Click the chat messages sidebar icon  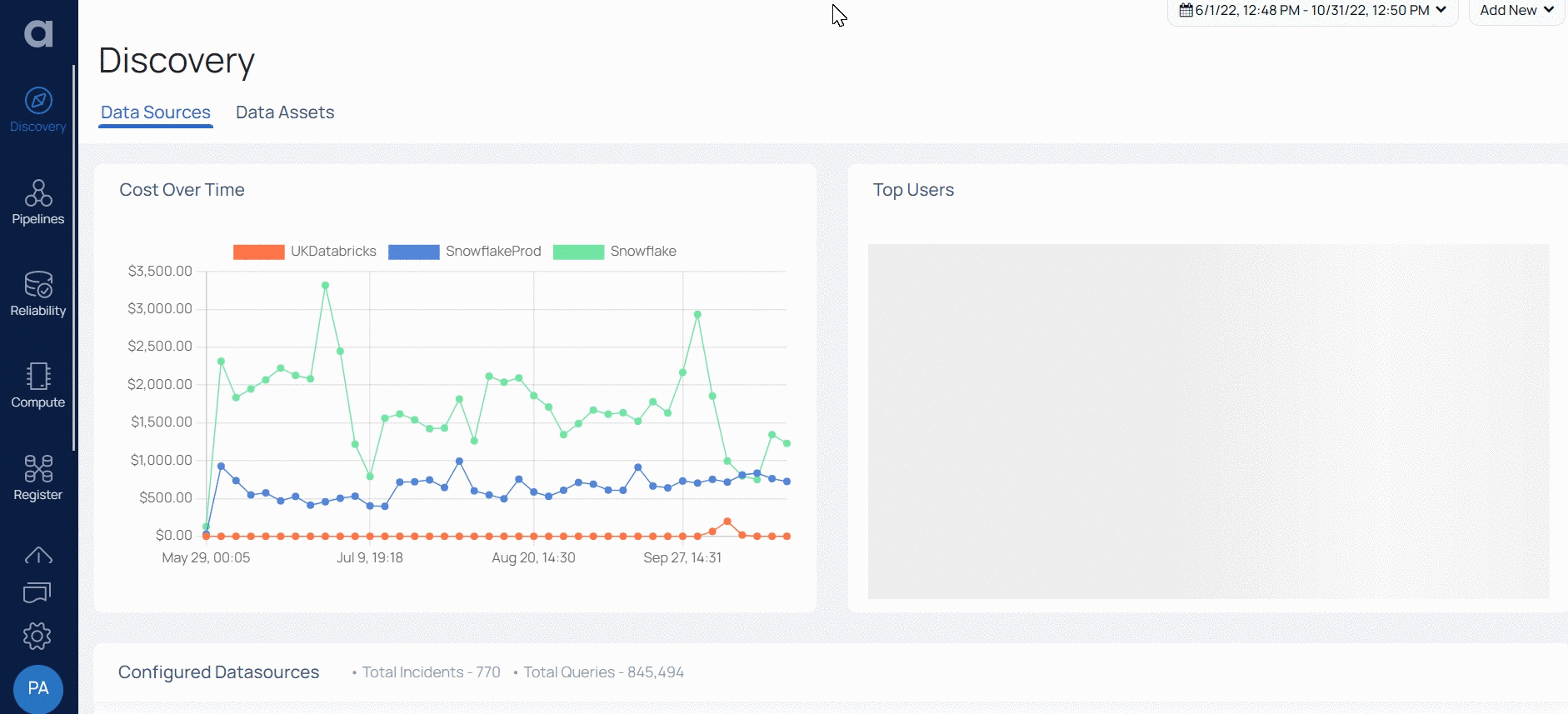[x=37, y=592]
